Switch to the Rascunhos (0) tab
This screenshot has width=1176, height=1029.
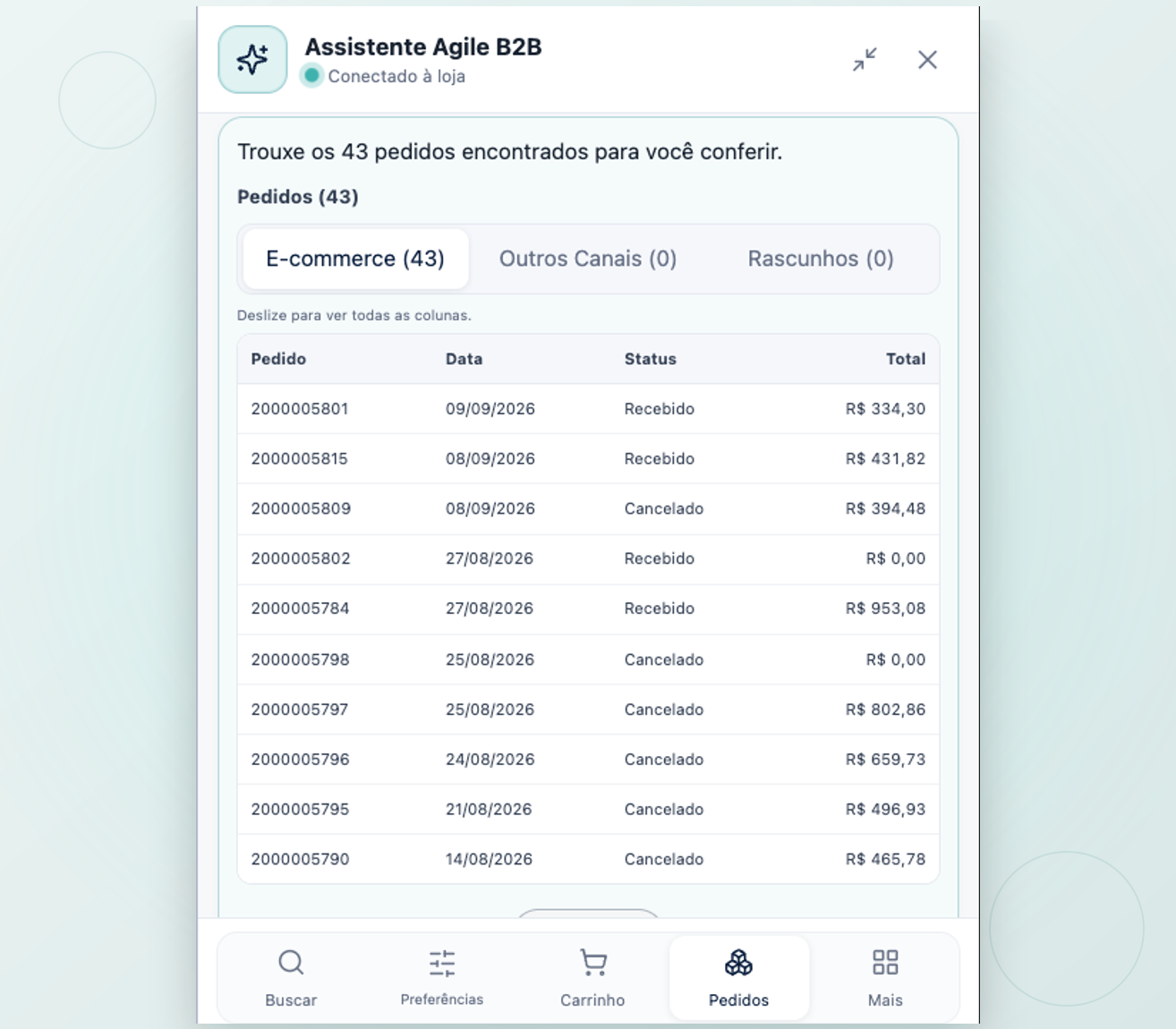coord(821,259)
